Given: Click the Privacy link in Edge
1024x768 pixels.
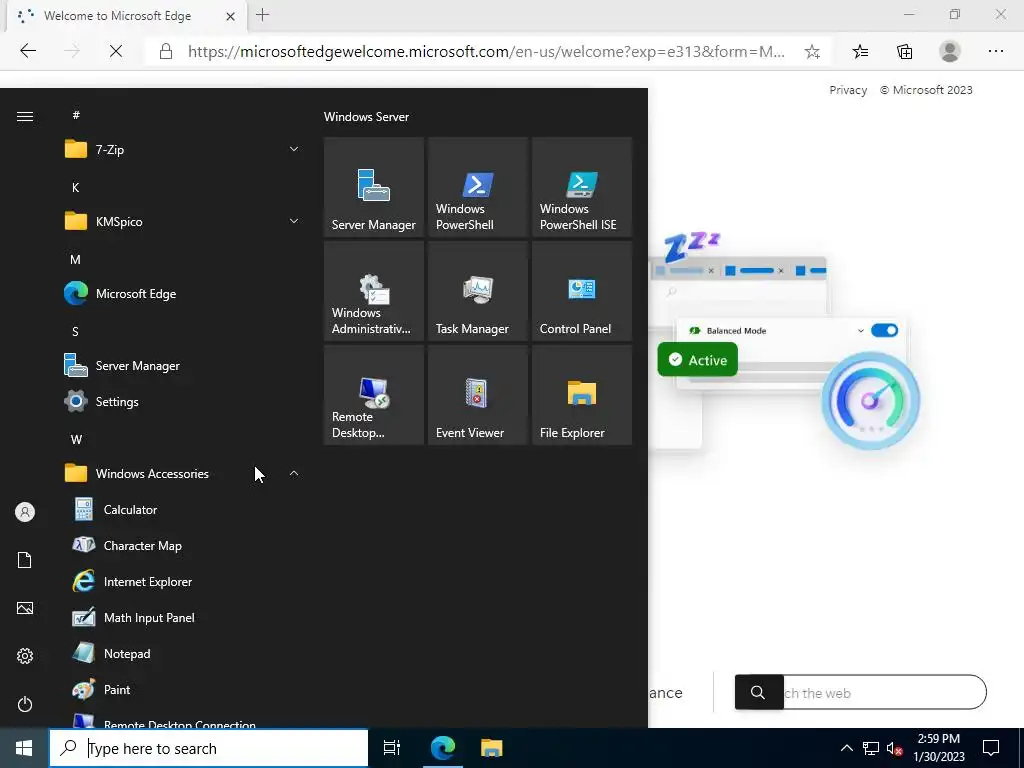Looking at the screenshot, I should tap(848, 90).
